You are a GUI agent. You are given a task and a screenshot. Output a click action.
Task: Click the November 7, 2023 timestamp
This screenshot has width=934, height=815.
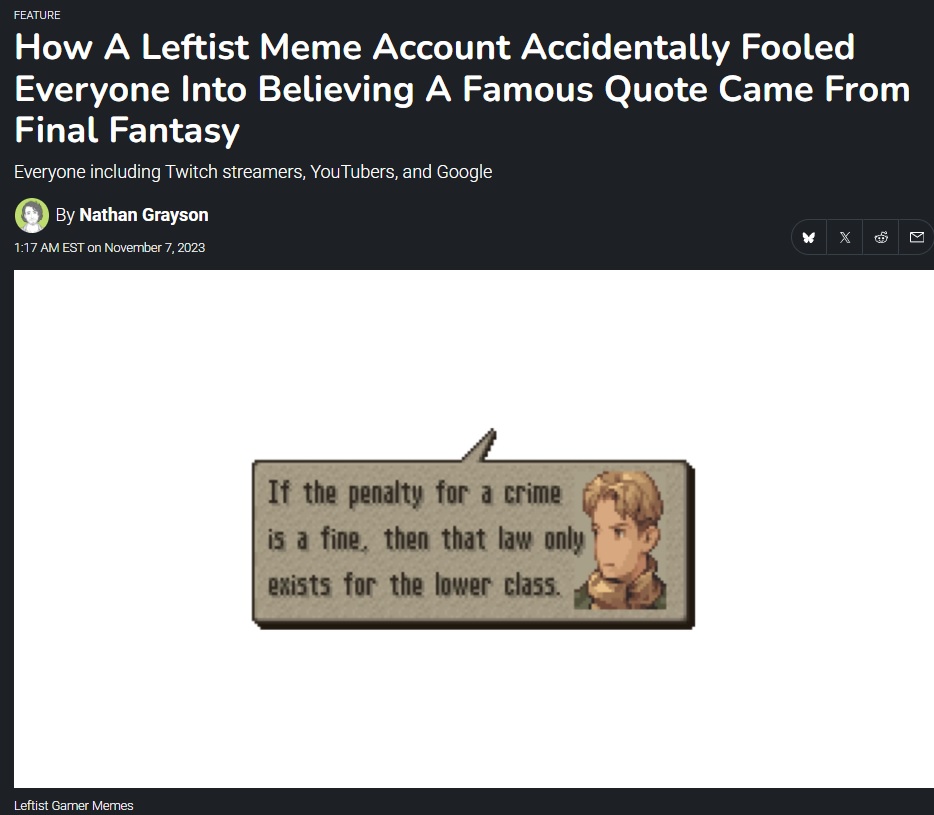point(154,247)
